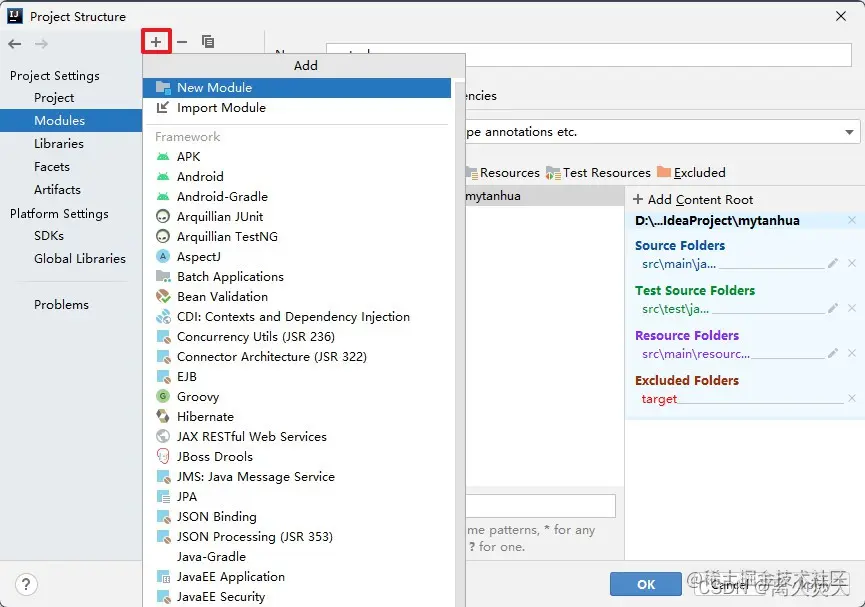
Task: Click the Arquillian TestNG icon
Action: click(x=163, y=237)
